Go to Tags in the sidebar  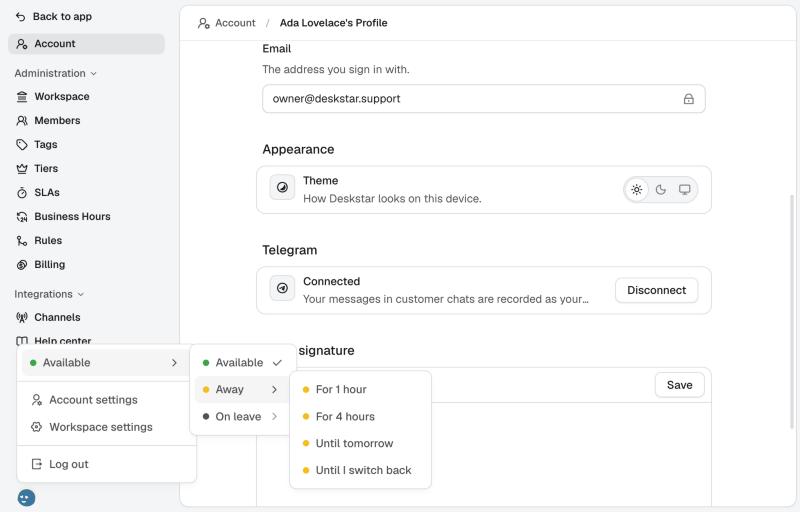point(86,144)
